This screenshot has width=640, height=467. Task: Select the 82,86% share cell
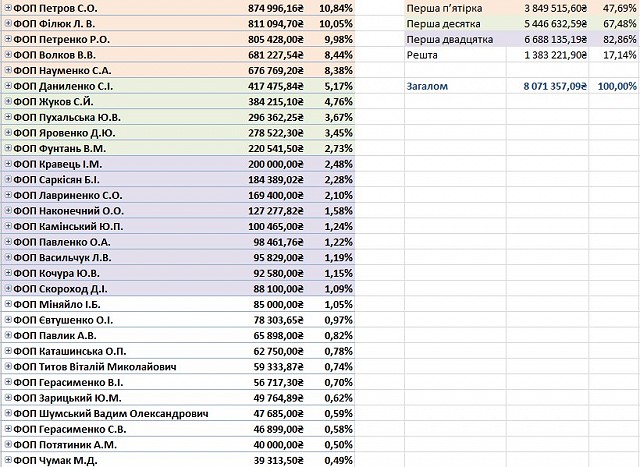[618, 39]
